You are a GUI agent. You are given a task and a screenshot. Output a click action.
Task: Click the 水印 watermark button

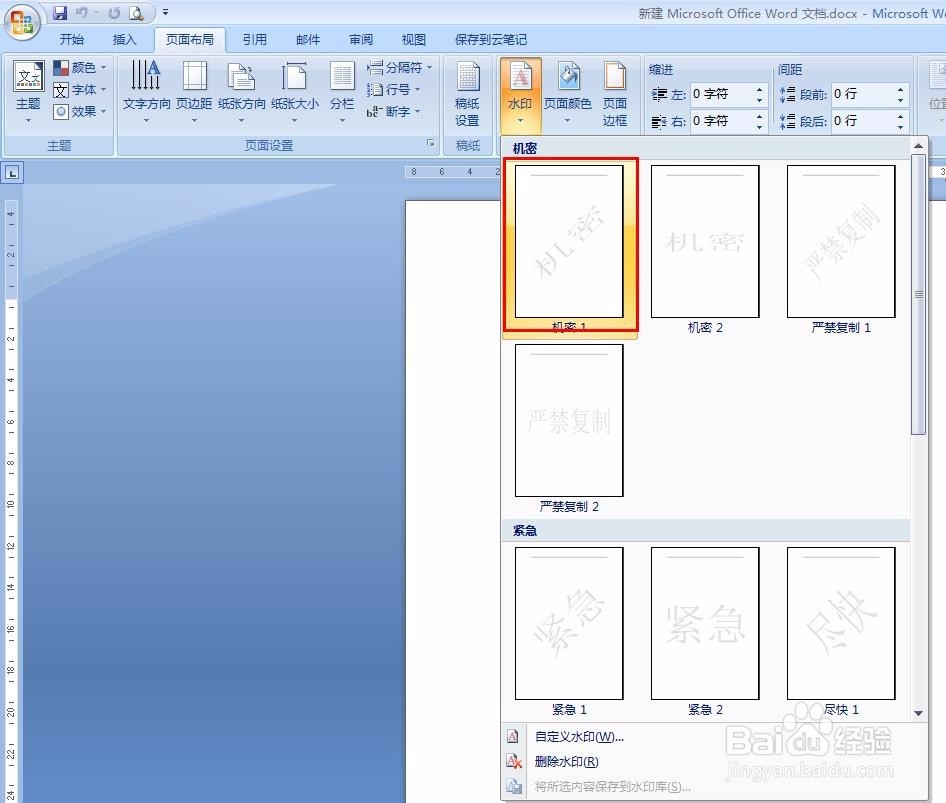tap(520, 94)
